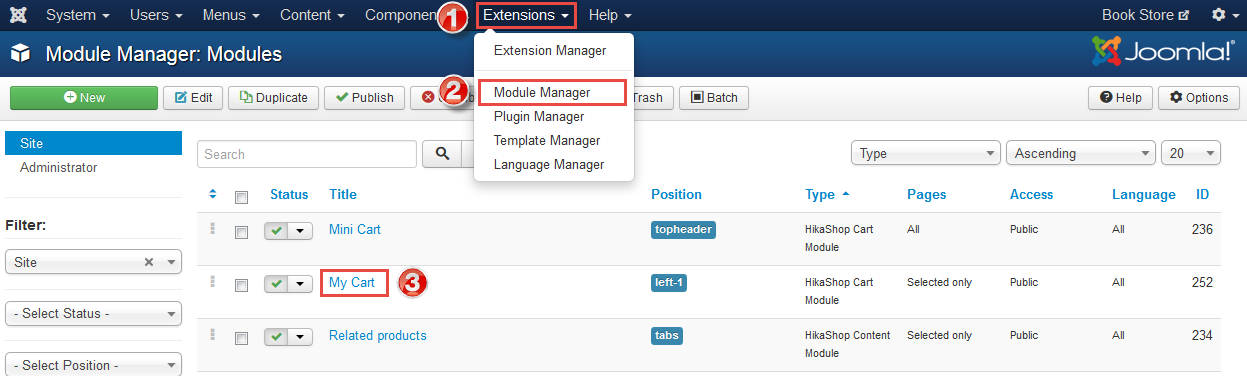Viewport: 1247px width, 376px height.
Task: Open the Users menu
Action: pos(156,15)
